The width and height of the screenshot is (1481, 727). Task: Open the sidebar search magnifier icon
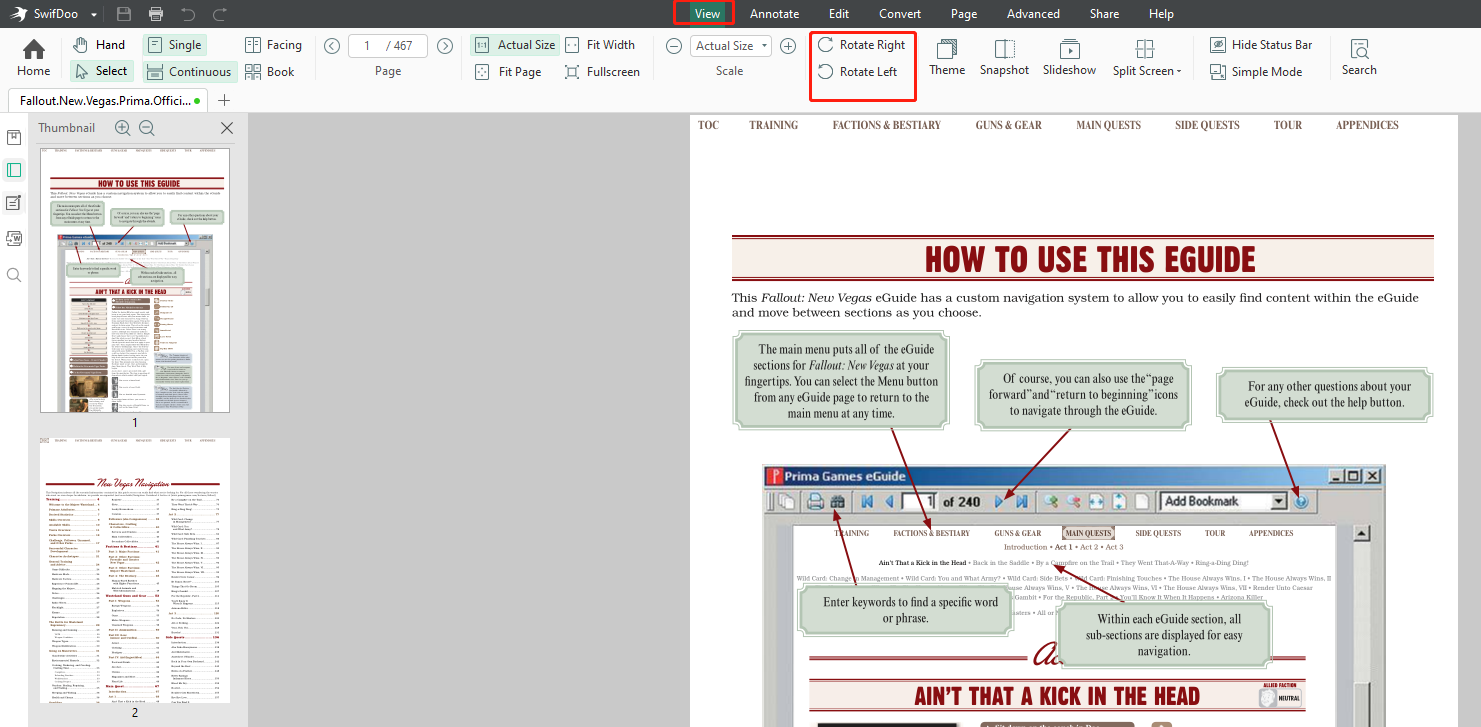(x=14, y=274)
